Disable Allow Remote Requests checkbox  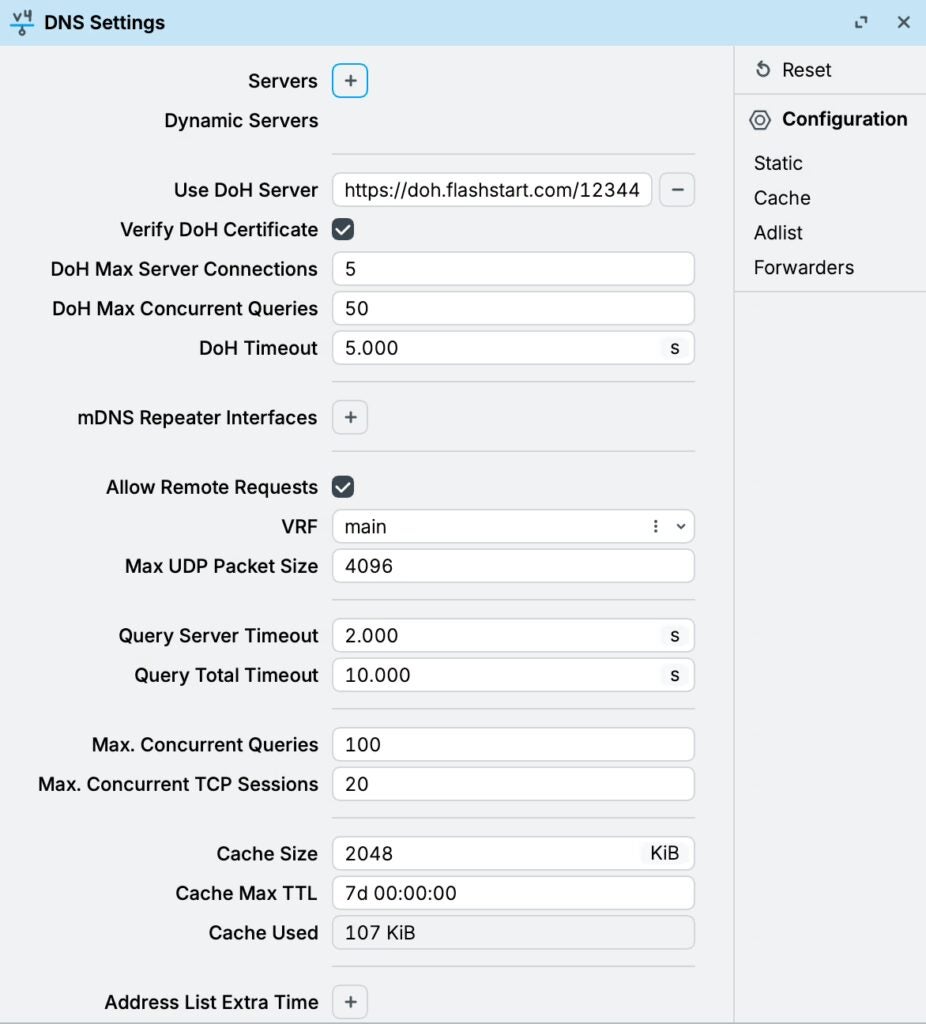pos(343,487)
